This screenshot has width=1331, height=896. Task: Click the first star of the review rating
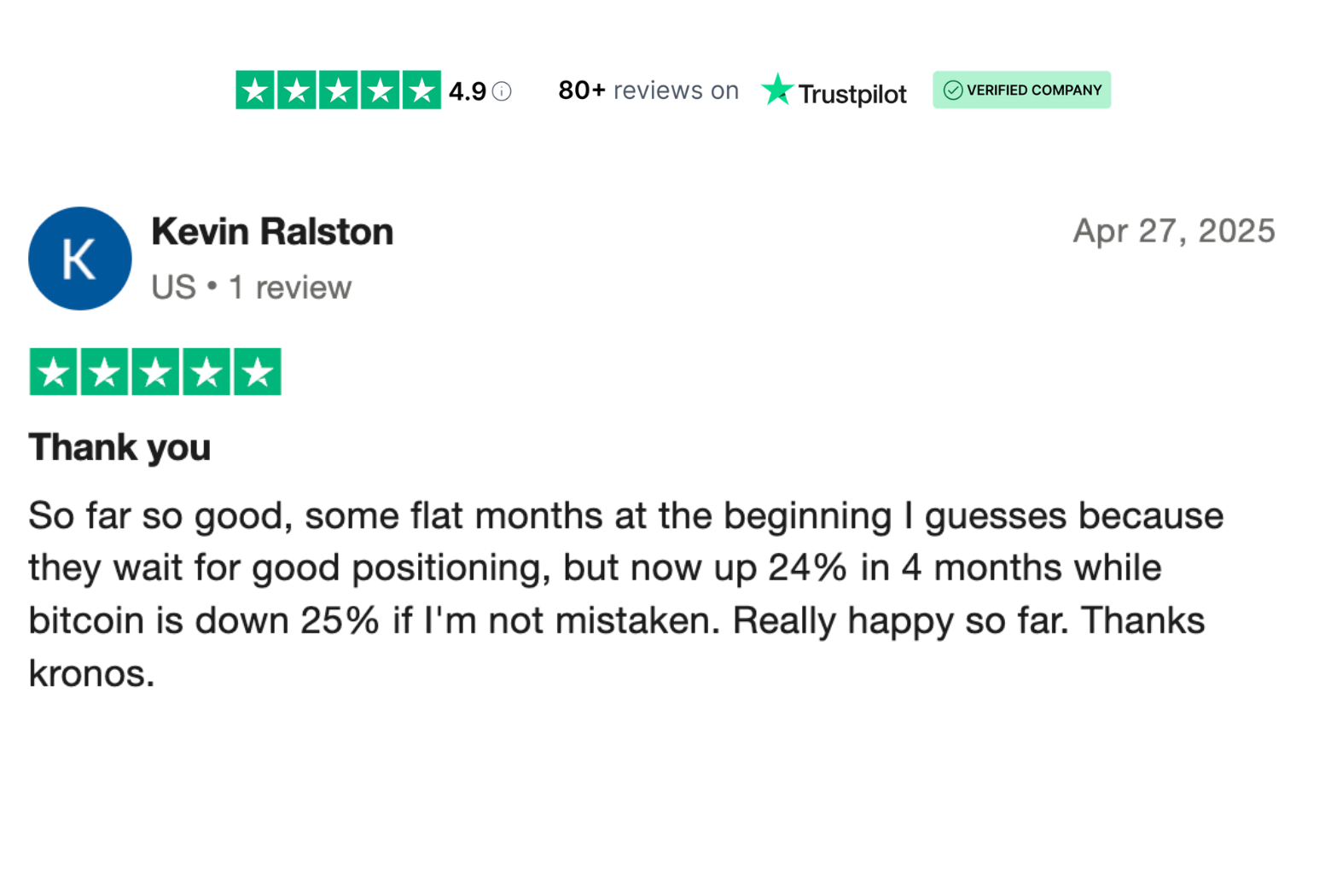(53, 372)
